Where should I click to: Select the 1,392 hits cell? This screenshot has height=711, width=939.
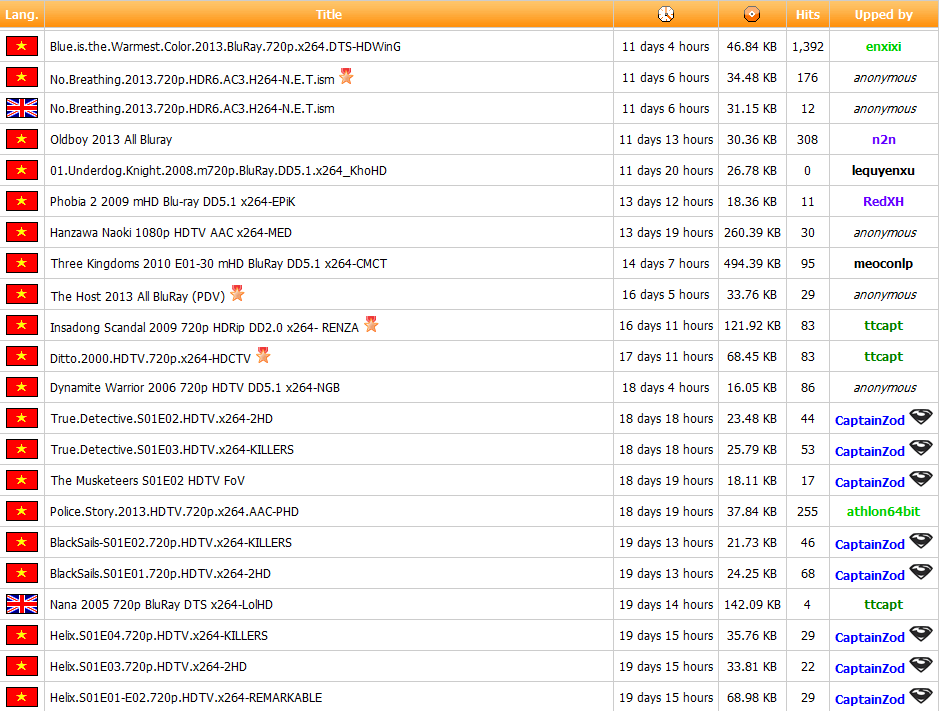tap(807, 47)
